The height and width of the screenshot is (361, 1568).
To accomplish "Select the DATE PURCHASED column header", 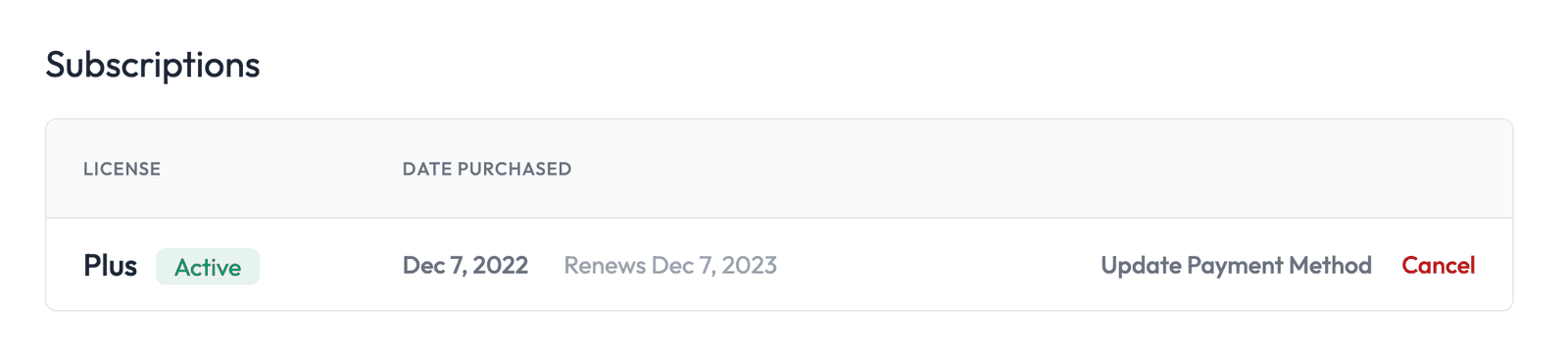I will [x=487, y=169].
